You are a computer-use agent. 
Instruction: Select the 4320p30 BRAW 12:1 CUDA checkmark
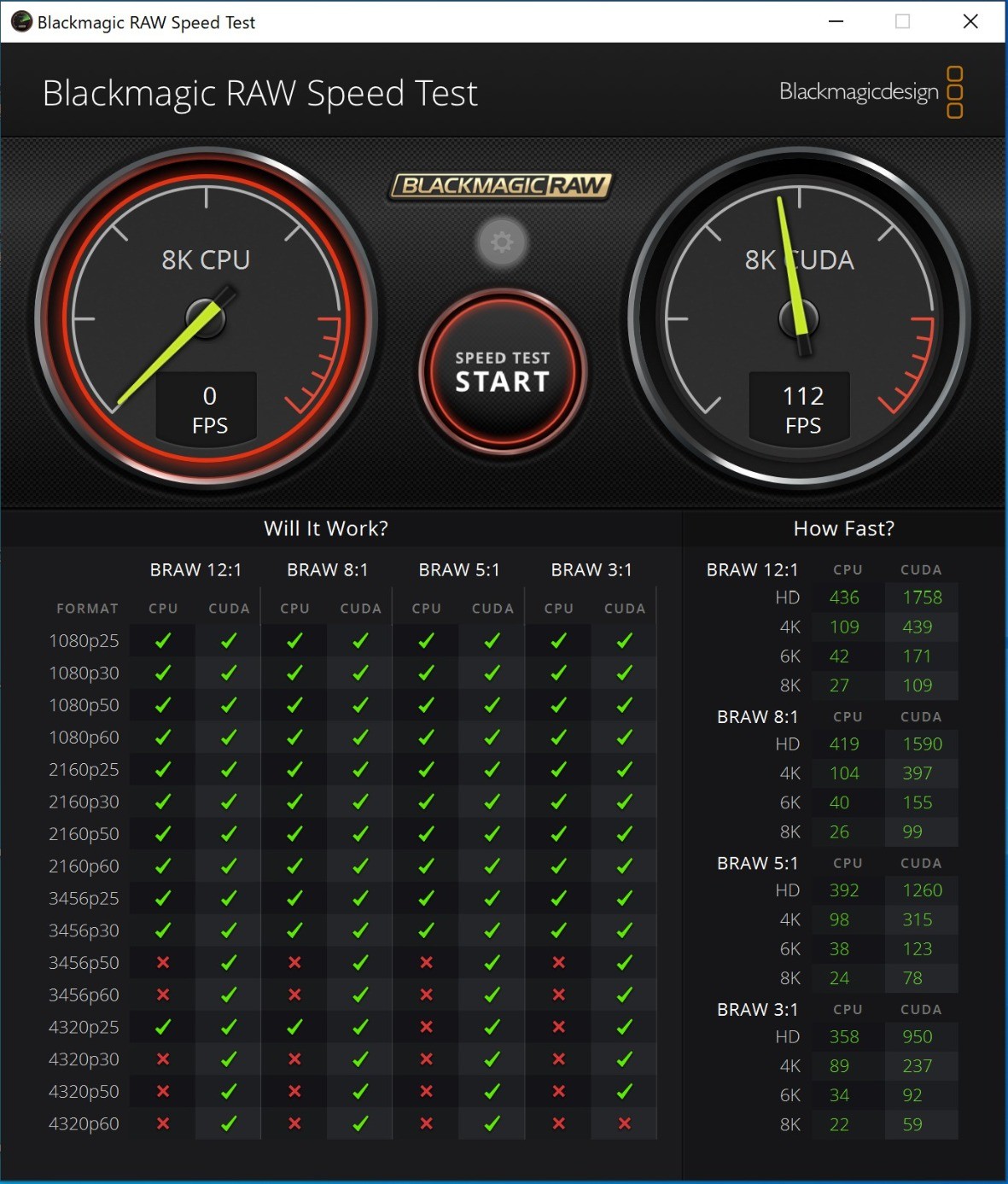point(229,1059)
